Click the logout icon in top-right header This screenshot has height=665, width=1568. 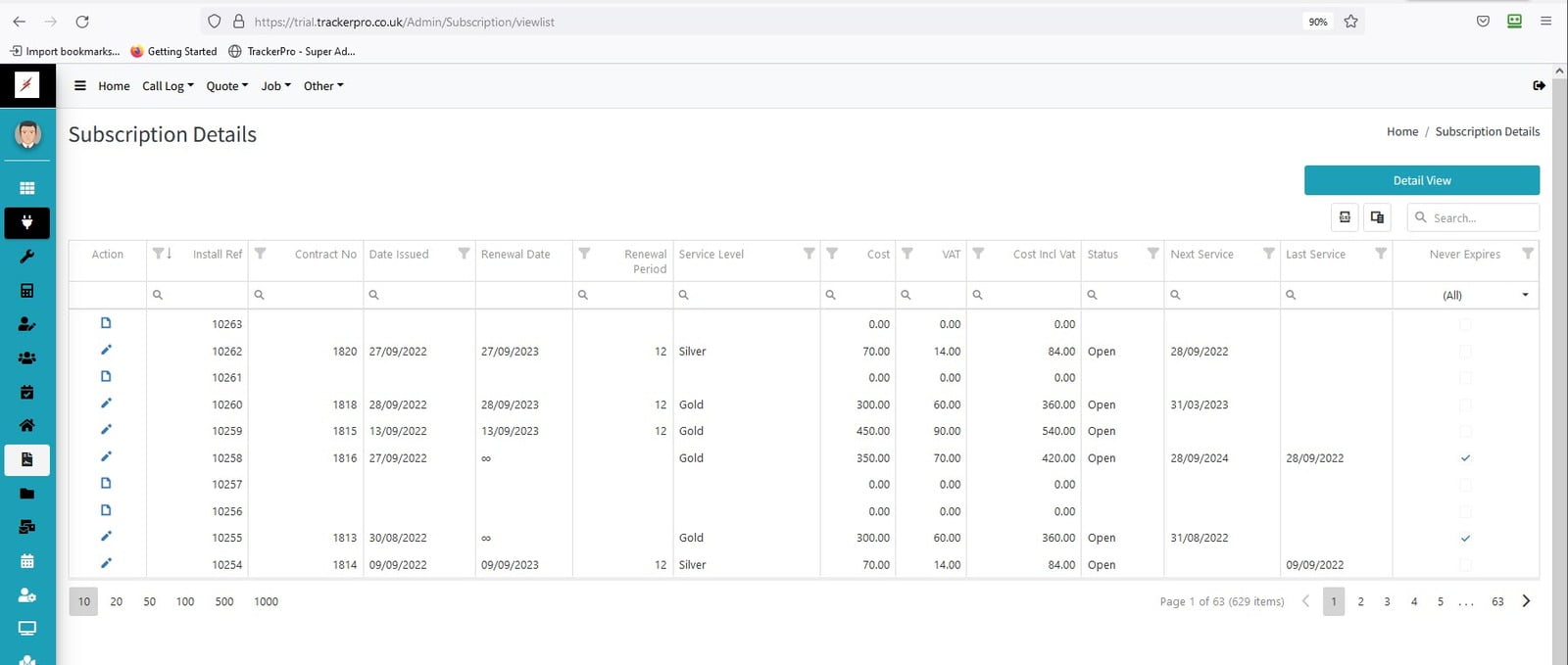click(1539, 86)
